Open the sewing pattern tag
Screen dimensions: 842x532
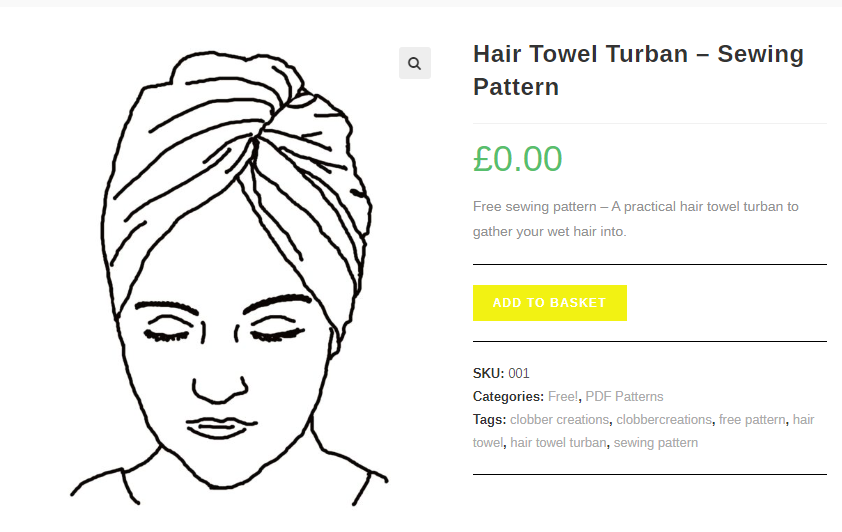click(656, 442)
